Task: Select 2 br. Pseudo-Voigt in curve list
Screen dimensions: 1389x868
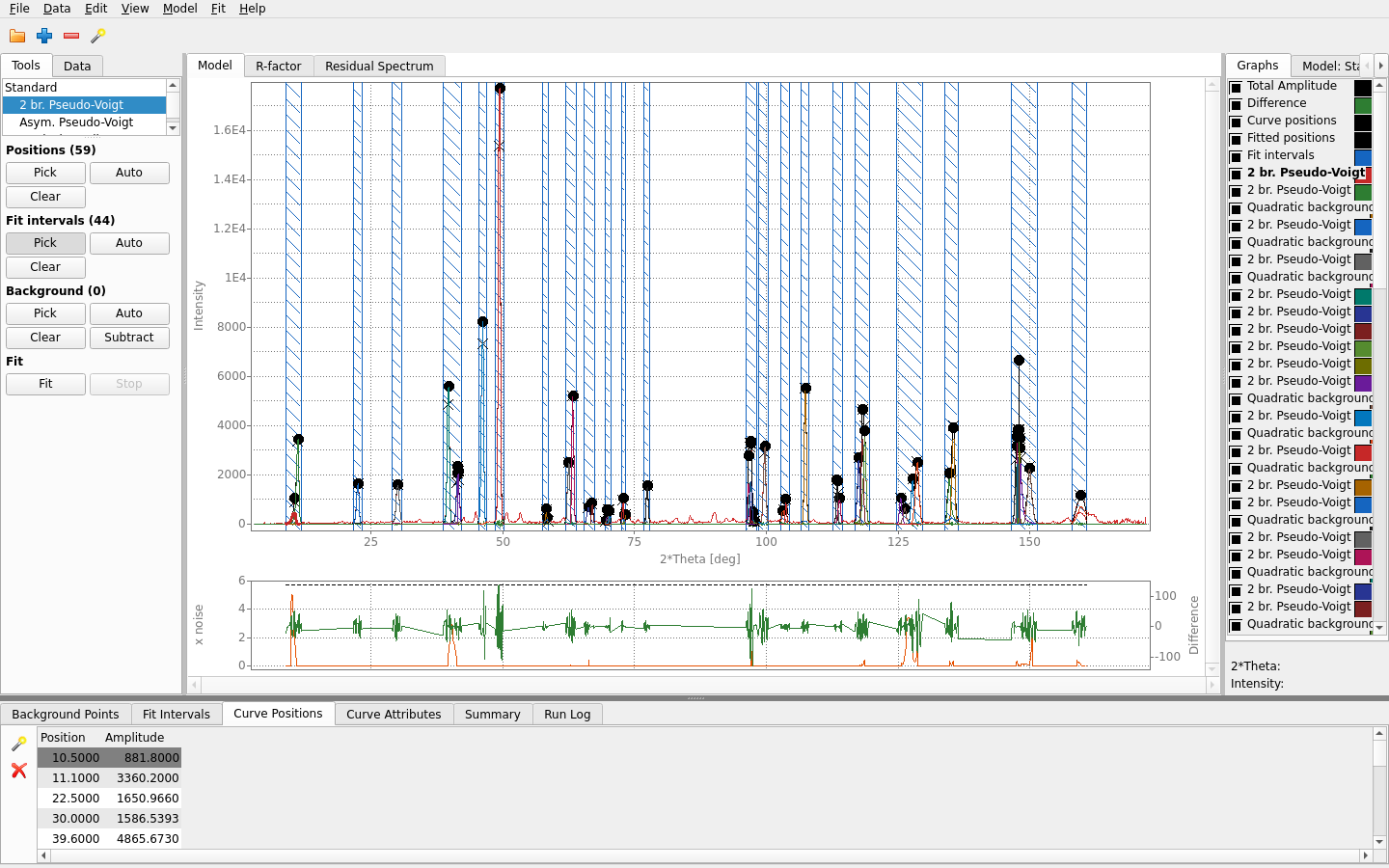Action: coord(84,105)
